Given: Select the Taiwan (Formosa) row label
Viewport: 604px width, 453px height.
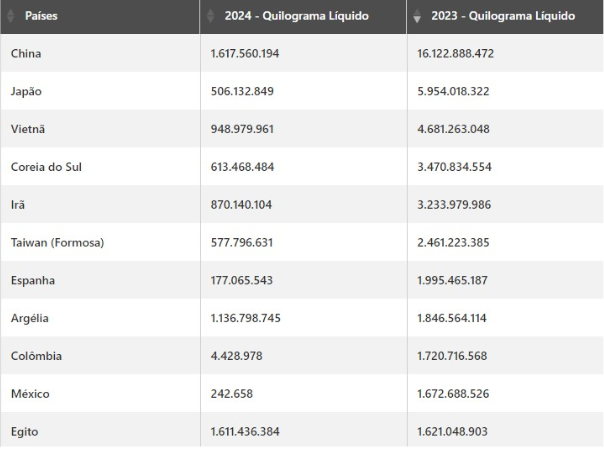Looking at the screenshot, I should [57, 242].
